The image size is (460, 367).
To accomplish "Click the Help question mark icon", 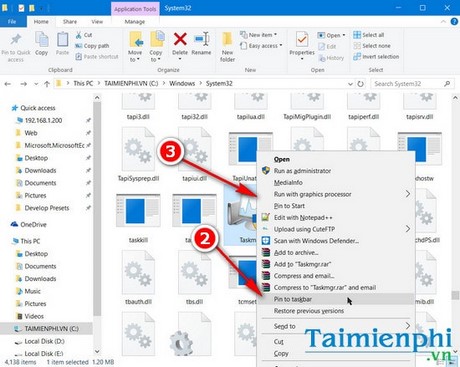I will point(454,22).
